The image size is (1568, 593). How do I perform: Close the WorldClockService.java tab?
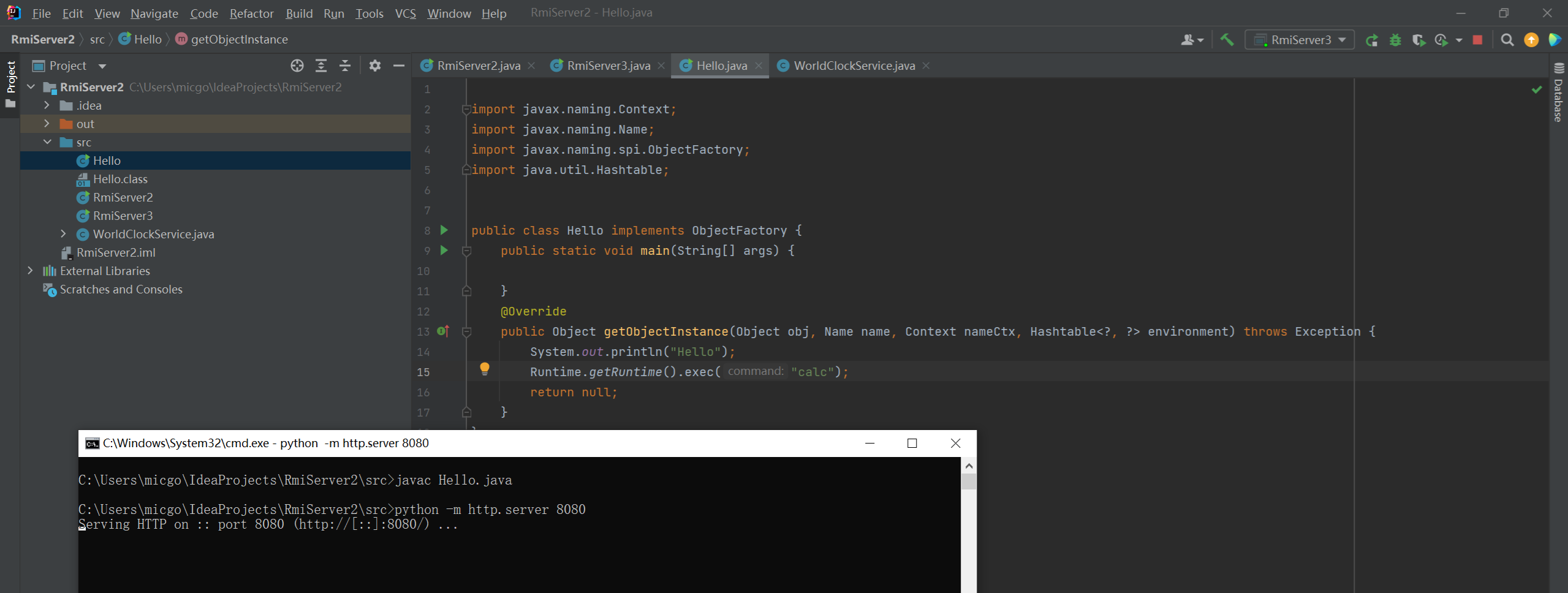coord(926,66)
